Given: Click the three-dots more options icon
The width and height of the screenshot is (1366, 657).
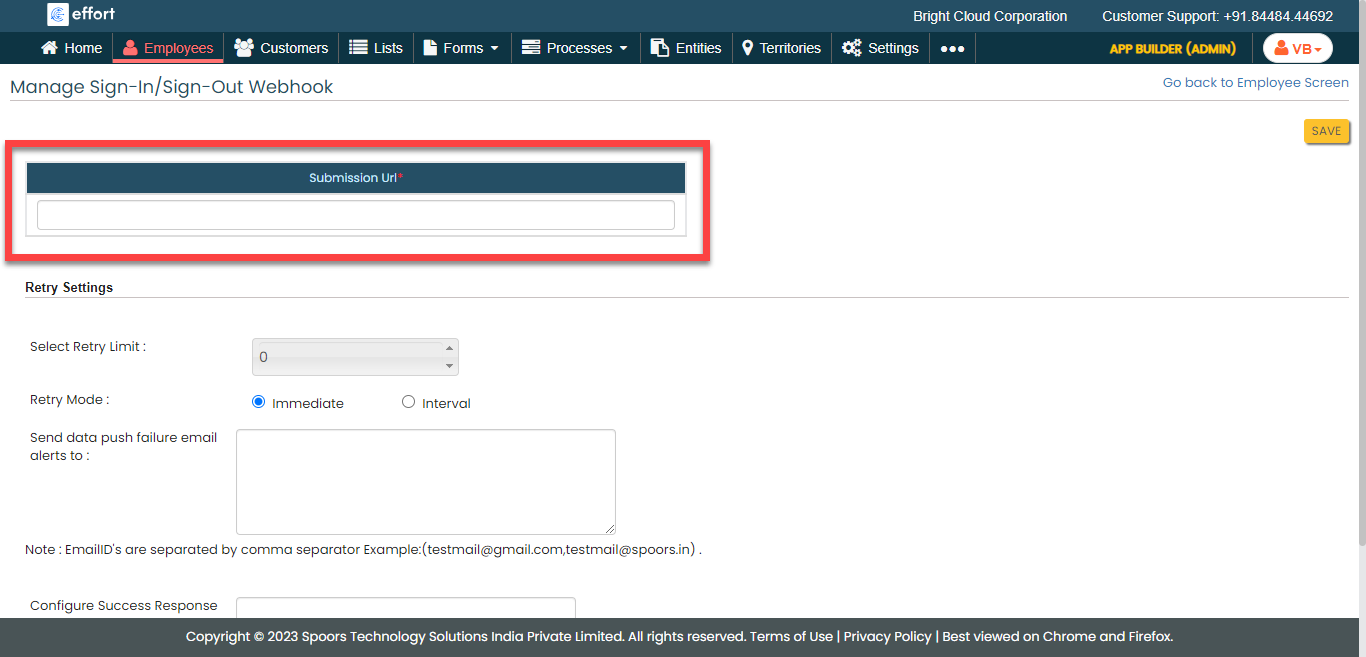Looking at the screenshot, I should (x=952, y=49).
